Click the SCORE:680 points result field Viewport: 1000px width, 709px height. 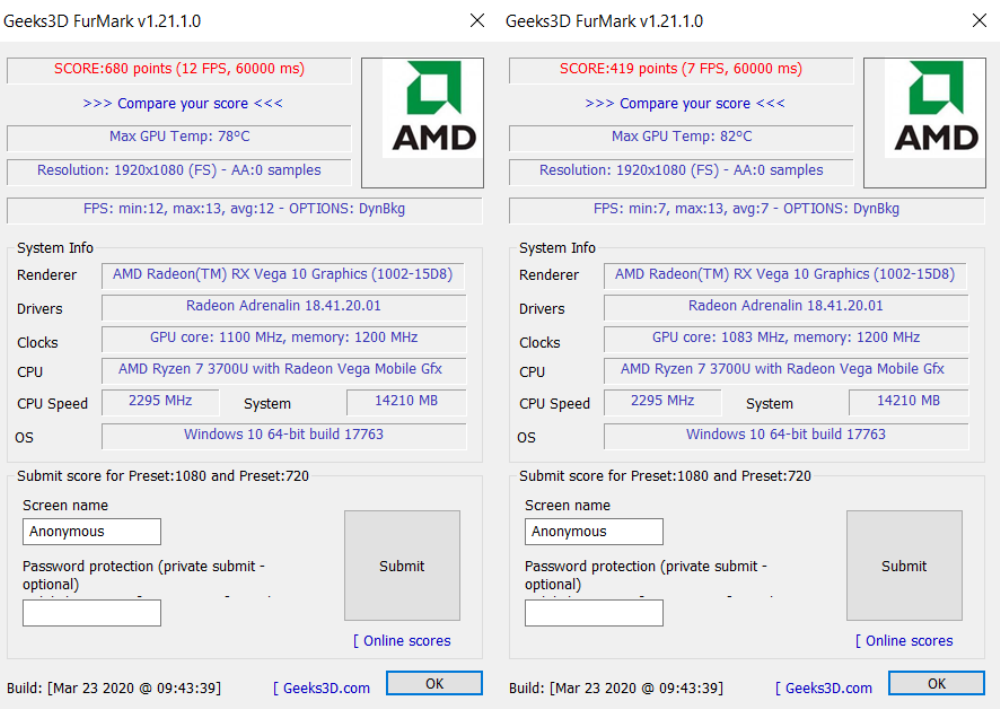click(179, 69)
